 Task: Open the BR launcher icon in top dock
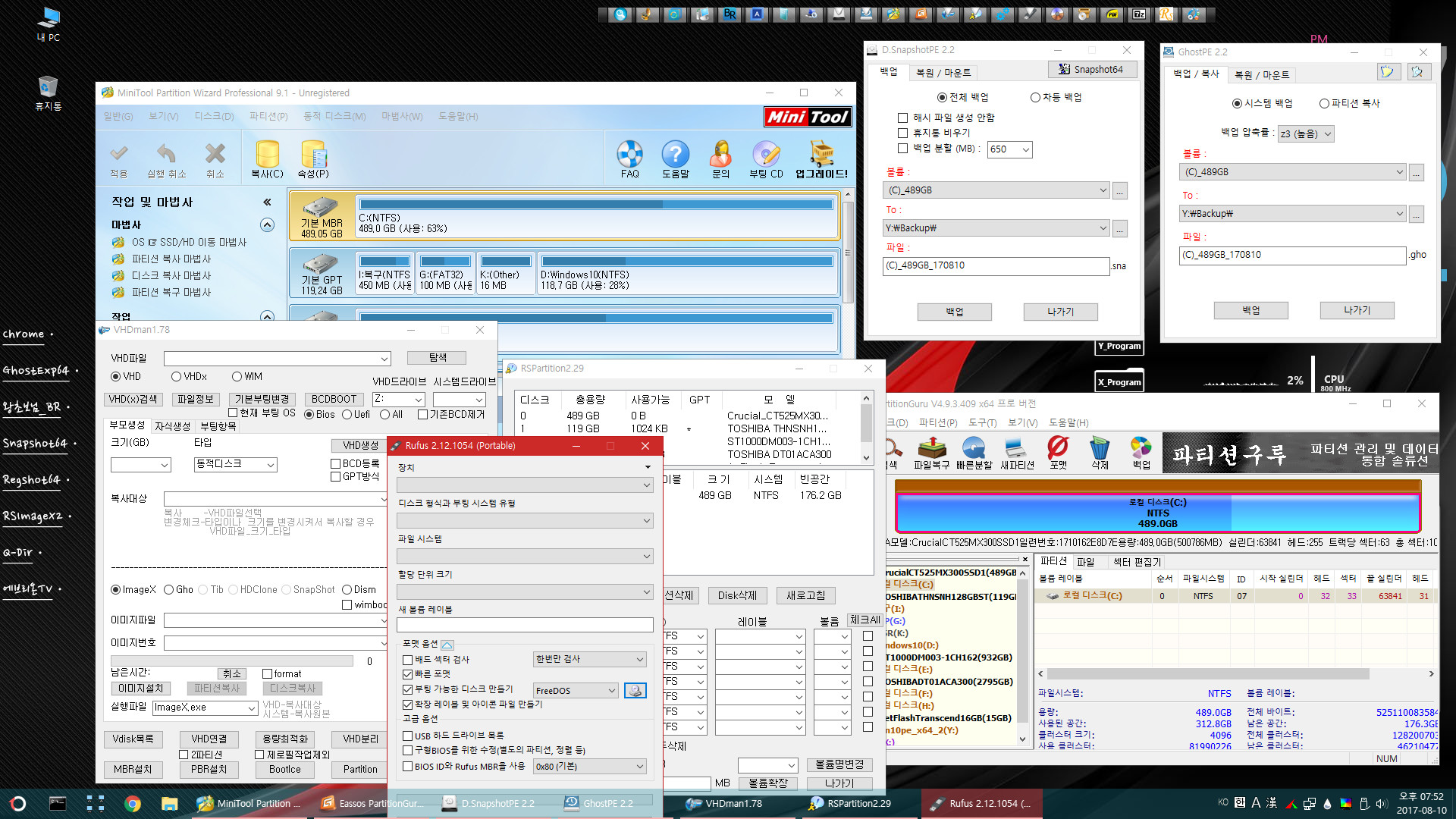(x=730, y=14)
